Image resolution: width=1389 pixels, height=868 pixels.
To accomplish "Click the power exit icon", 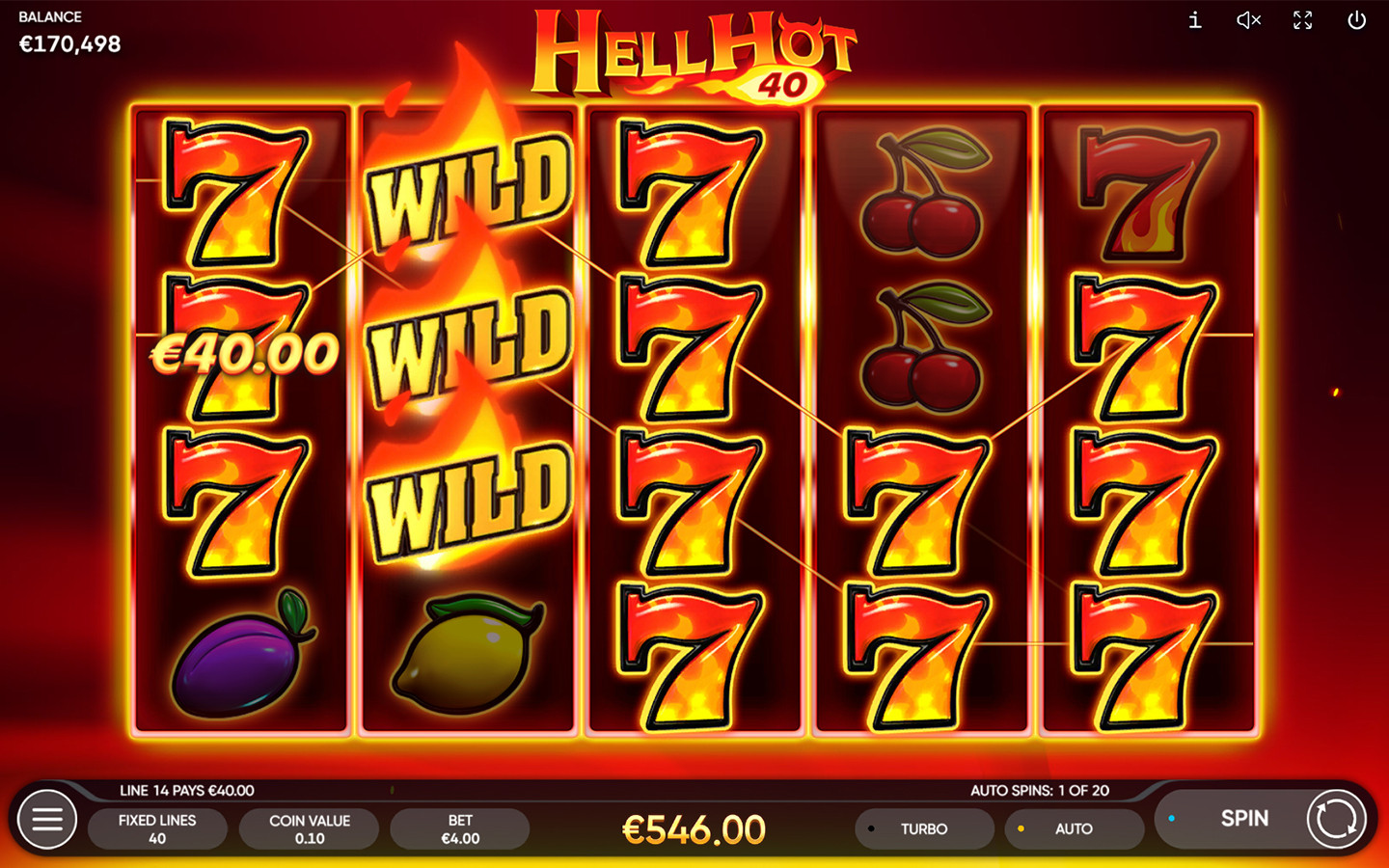I will pyautogui.click(x=1356, y=20).
